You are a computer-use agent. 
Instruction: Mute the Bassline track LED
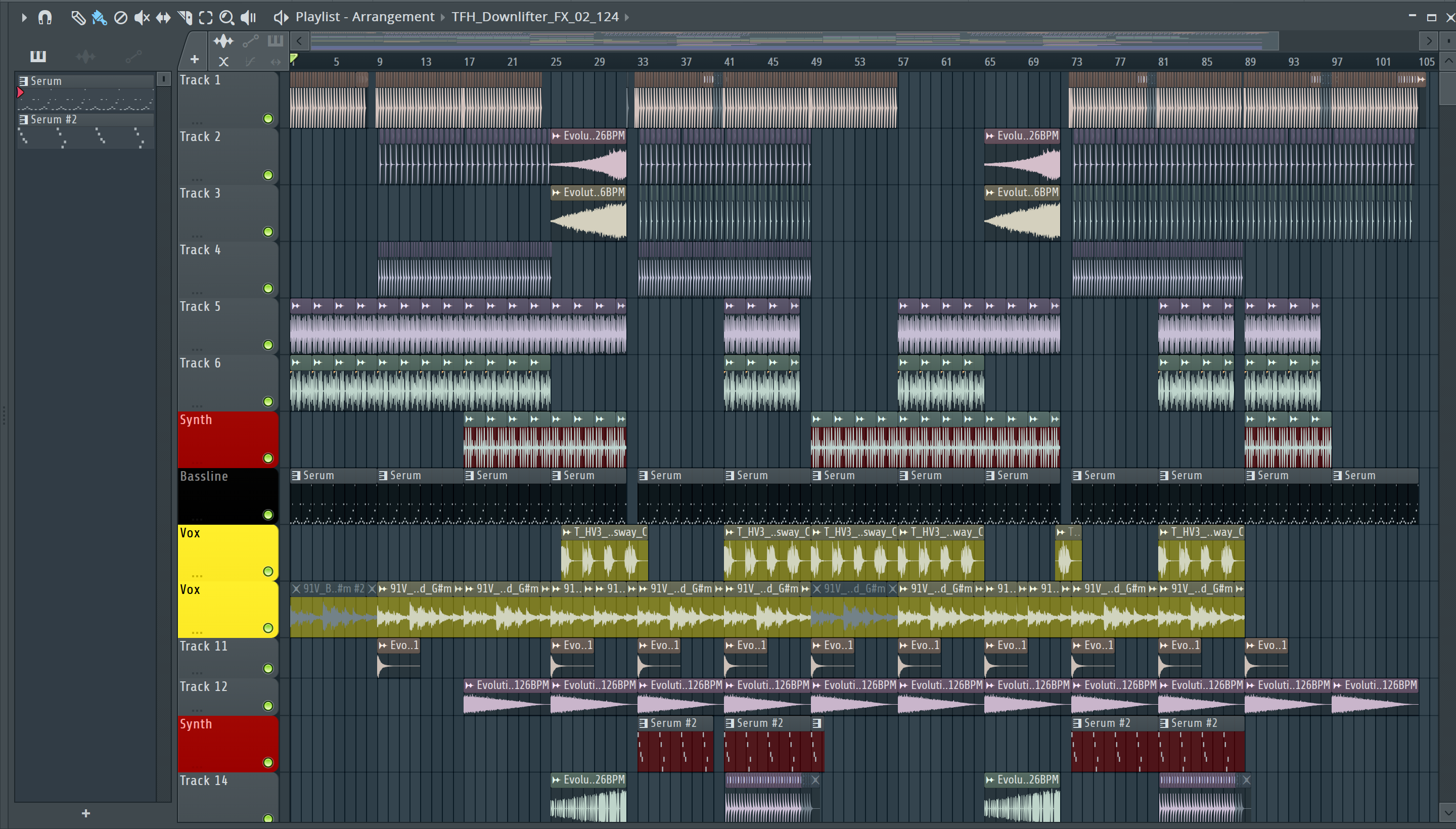(x=267, y=515)
